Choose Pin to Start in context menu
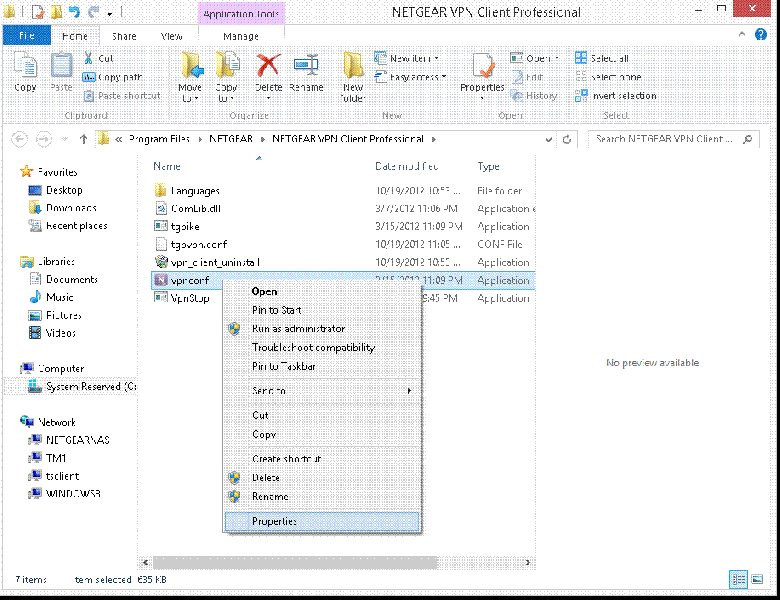780x600 pixels. click(322, 310)
